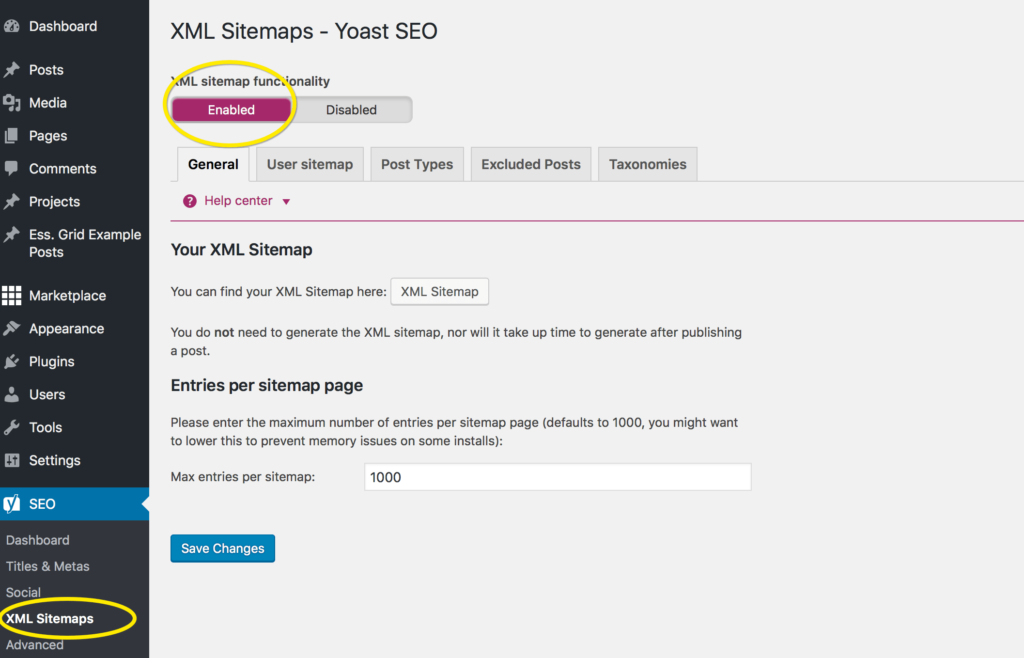Click the Appearance paintbrush icon
The width and height of the screenshot is (1024, 658).
pos(11,328)
